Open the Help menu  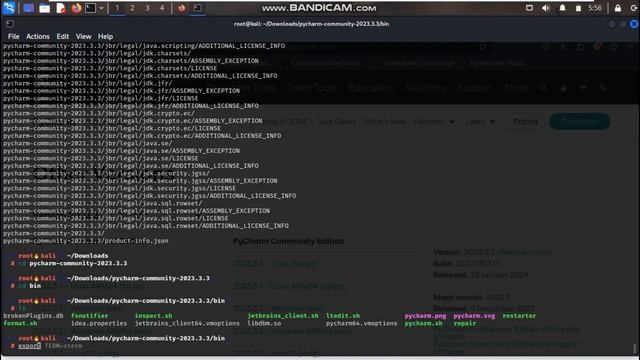click(x=105, y=37)
